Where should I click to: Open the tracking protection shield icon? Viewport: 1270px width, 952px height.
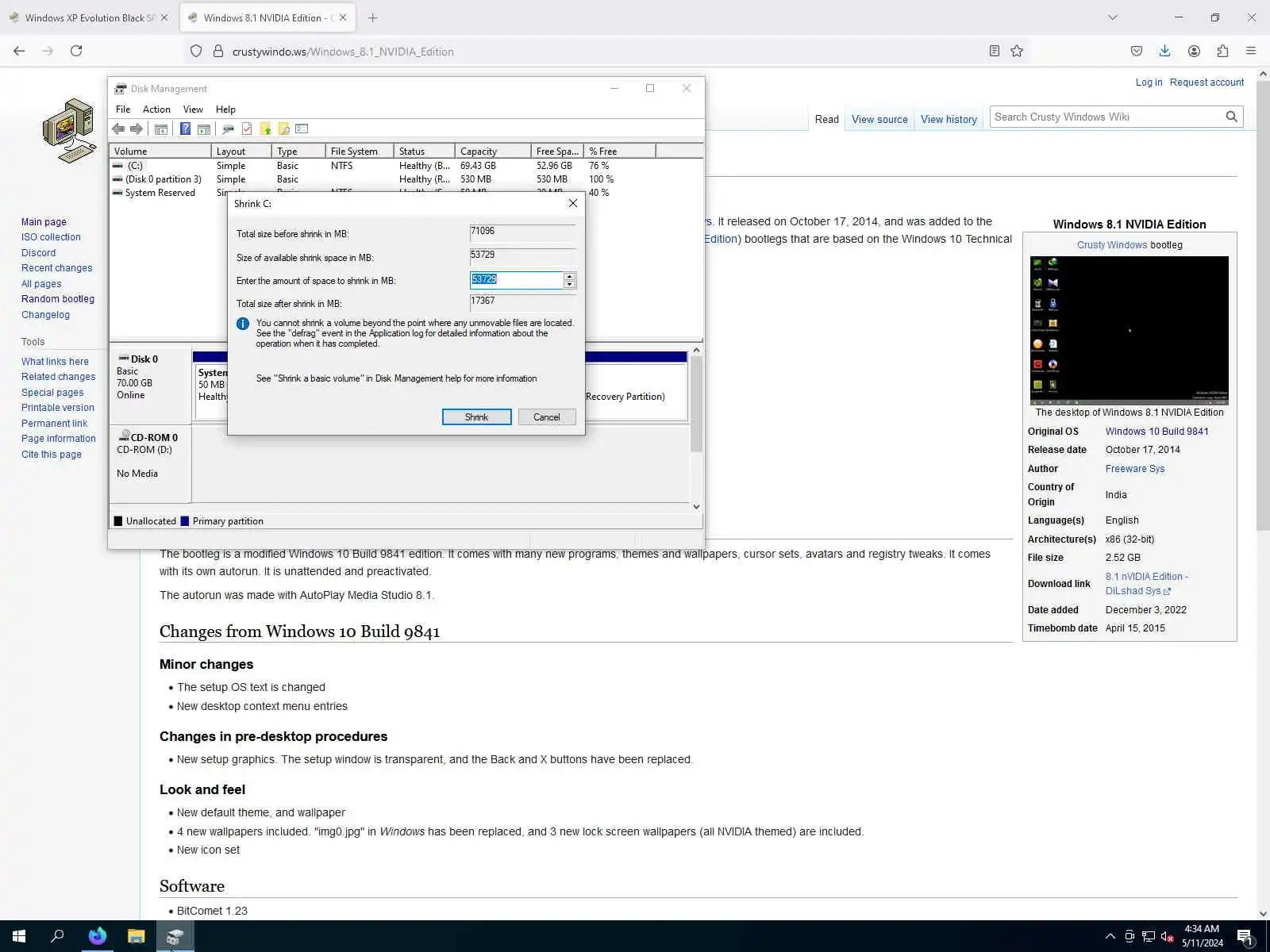196,51
